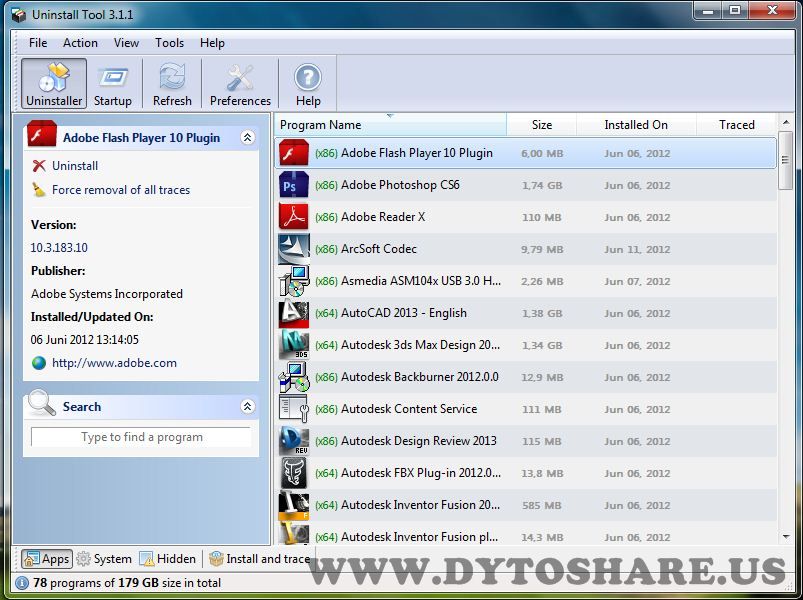Click the Autodesk 3ds Max Design icon
The height and width of the screenshot is (600, 803).
(293, 345)
